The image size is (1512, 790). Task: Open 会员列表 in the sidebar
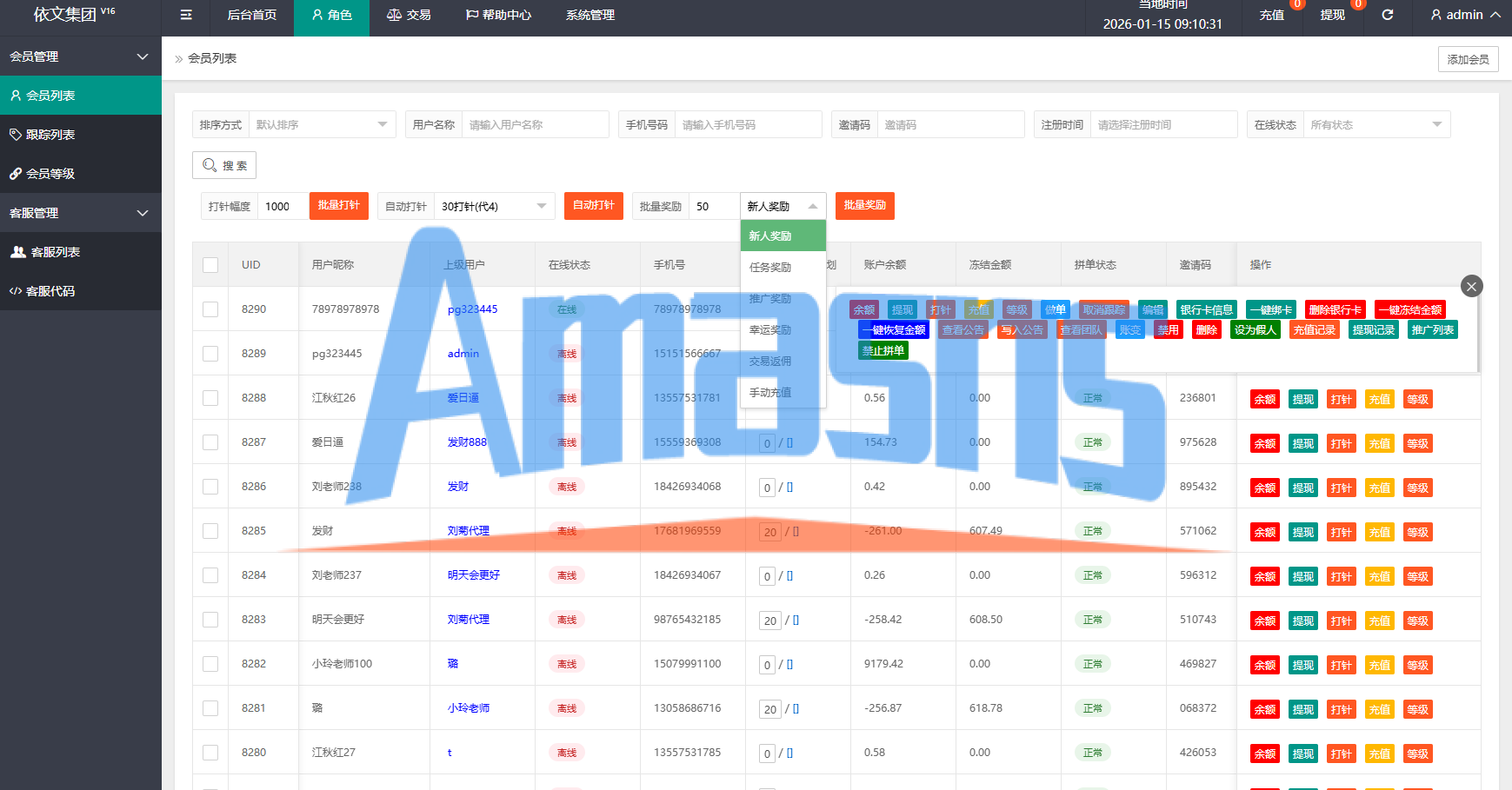pyautogui.click(x=81, y=96)
